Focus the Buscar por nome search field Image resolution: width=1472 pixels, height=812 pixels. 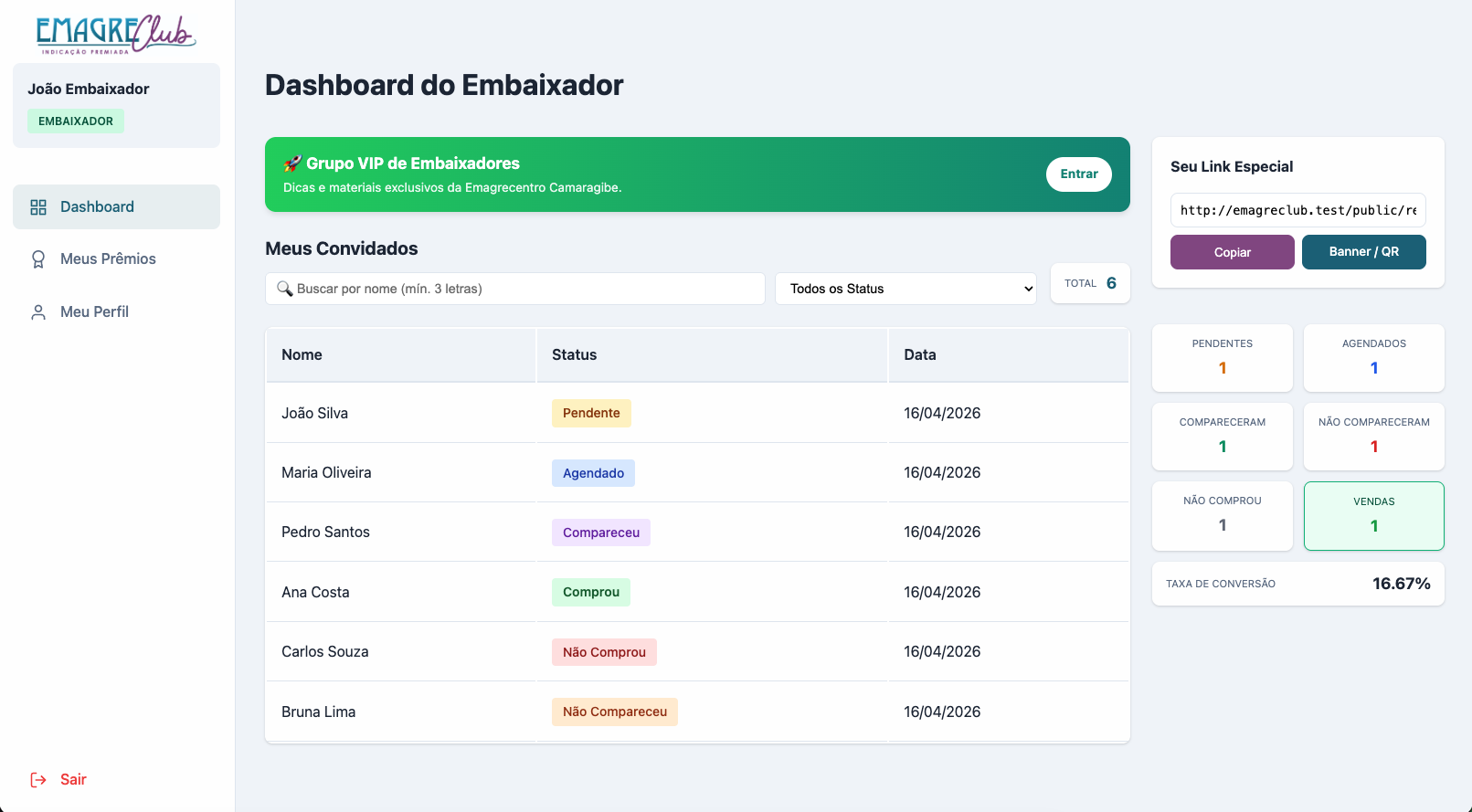[515, 289]
